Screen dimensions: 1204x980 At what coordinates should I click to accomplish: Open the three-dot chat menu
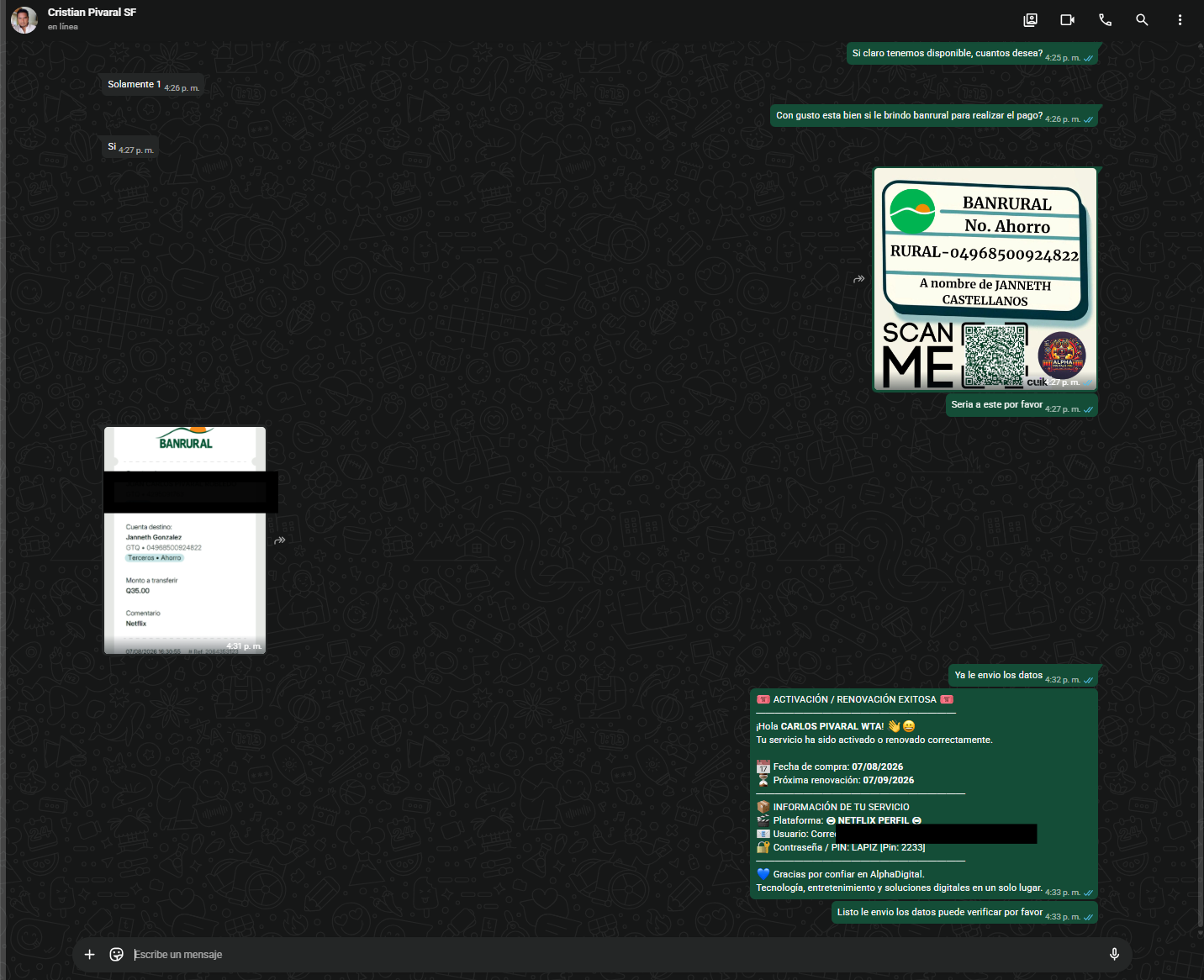pyautogui.click(x=1180, y=19)
